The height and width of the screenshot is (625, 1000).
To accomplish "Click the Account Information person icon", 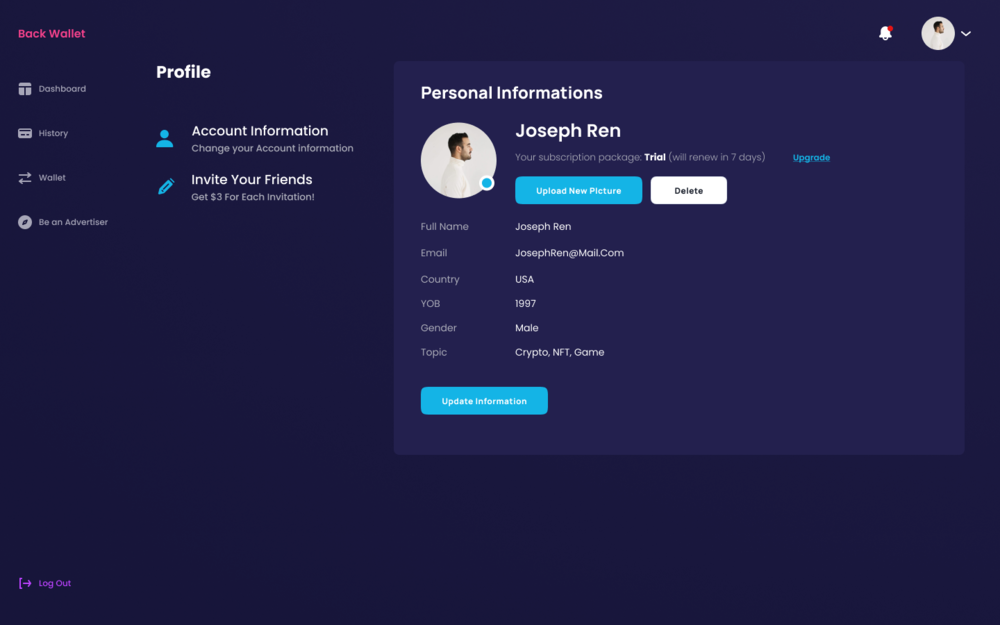I will pos(165,139).
